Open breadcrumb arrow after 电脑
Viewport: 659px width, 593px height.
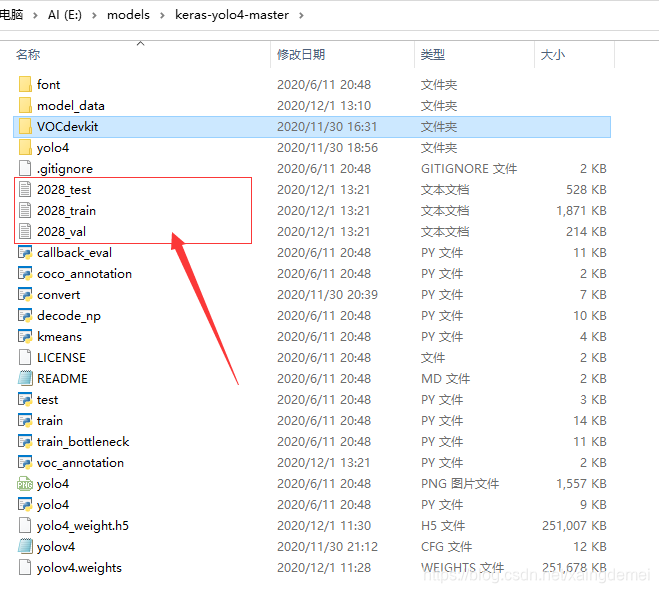35,15
